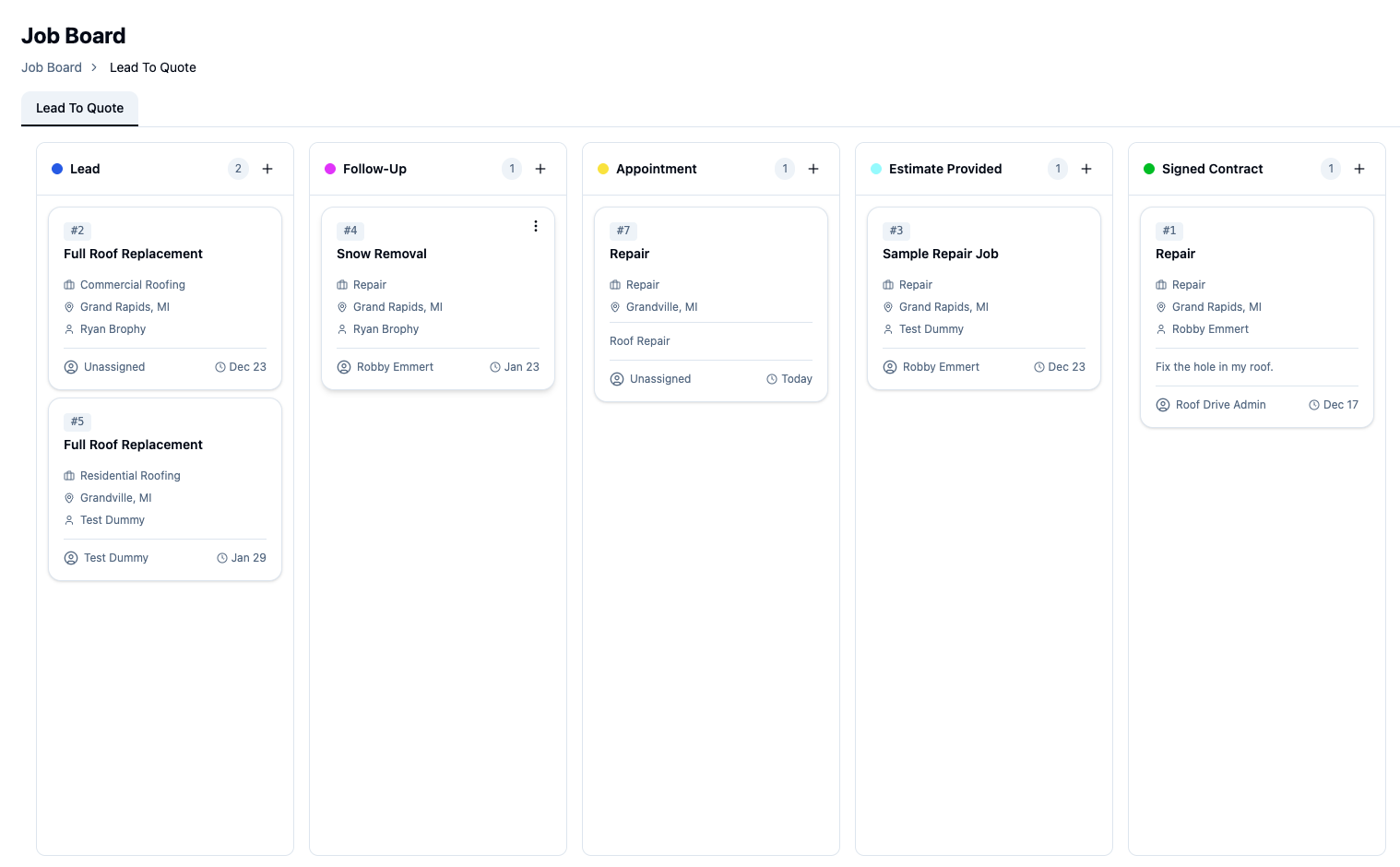Select the Lead To Quote tab
This screenshot has height=867, width=1400.
[79, 108]
